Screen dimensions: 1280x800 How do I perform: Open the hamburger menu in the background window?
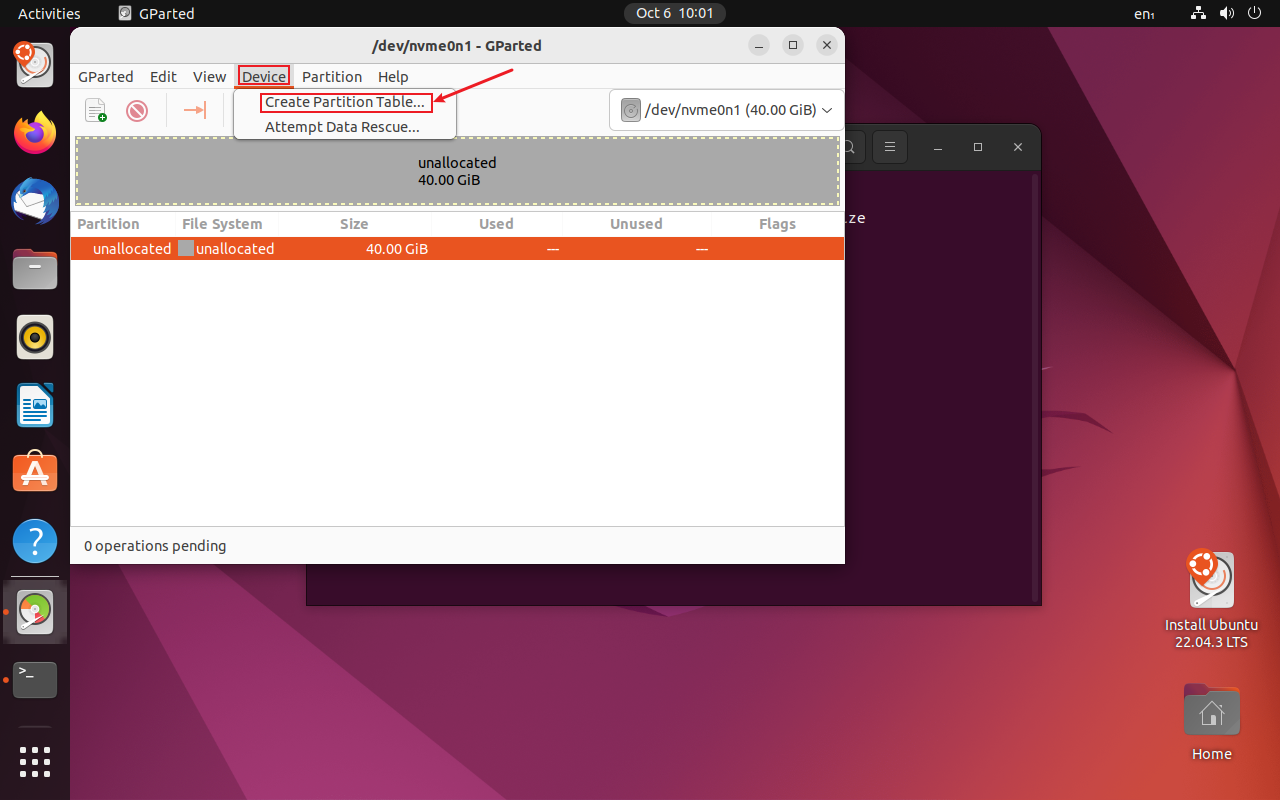(x=890, y=147)
